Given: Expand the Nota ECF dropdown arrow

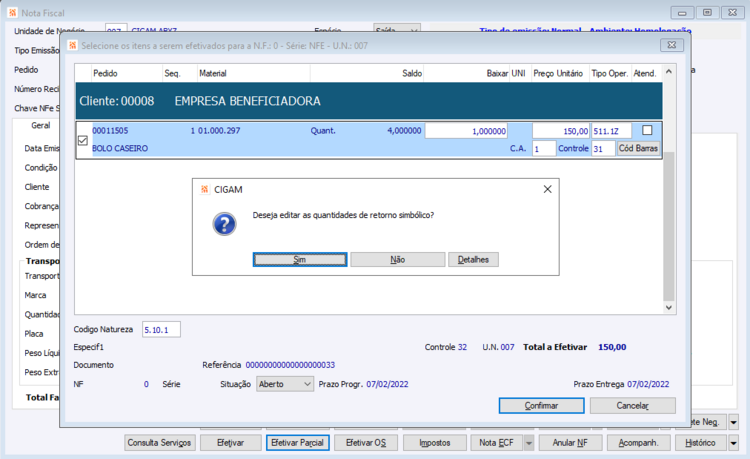Looking at the screenshot, I should pyautogui.click(x=529, y=443).
